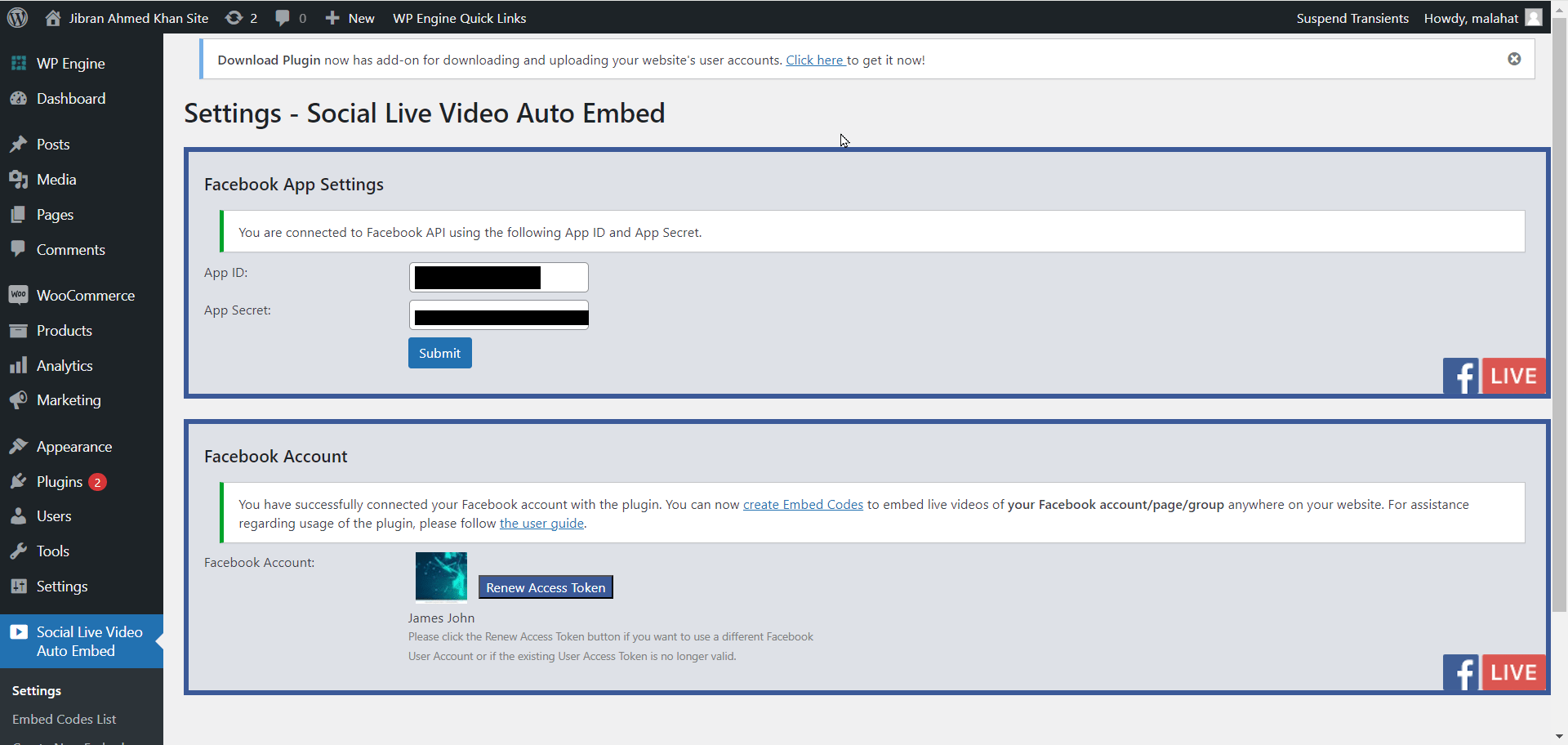The width and height of the screenshot is (1568, 745).
Task: Click the Renew Access Token button
Action: coord(546,587)
